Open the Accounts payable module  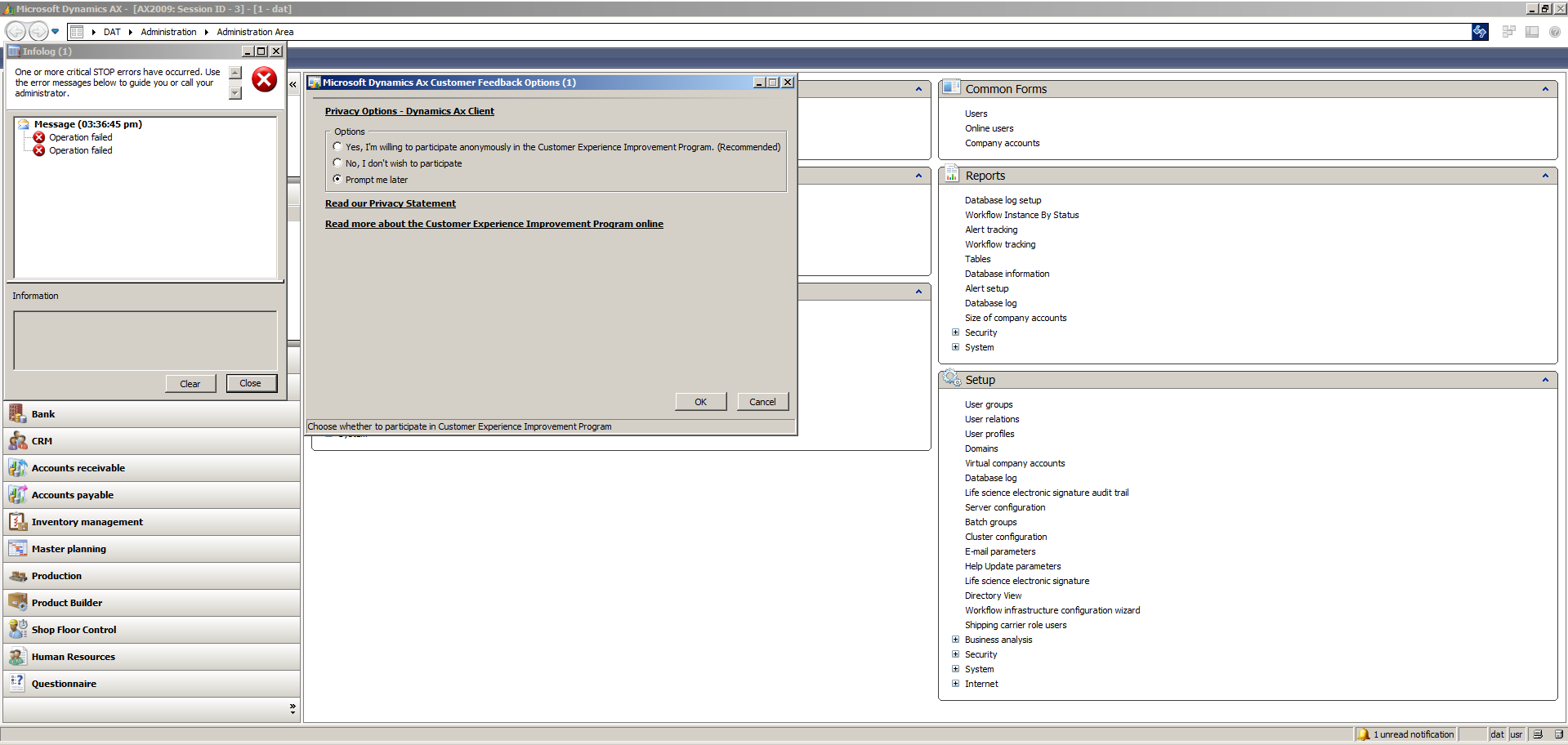[x=152, y=495]
